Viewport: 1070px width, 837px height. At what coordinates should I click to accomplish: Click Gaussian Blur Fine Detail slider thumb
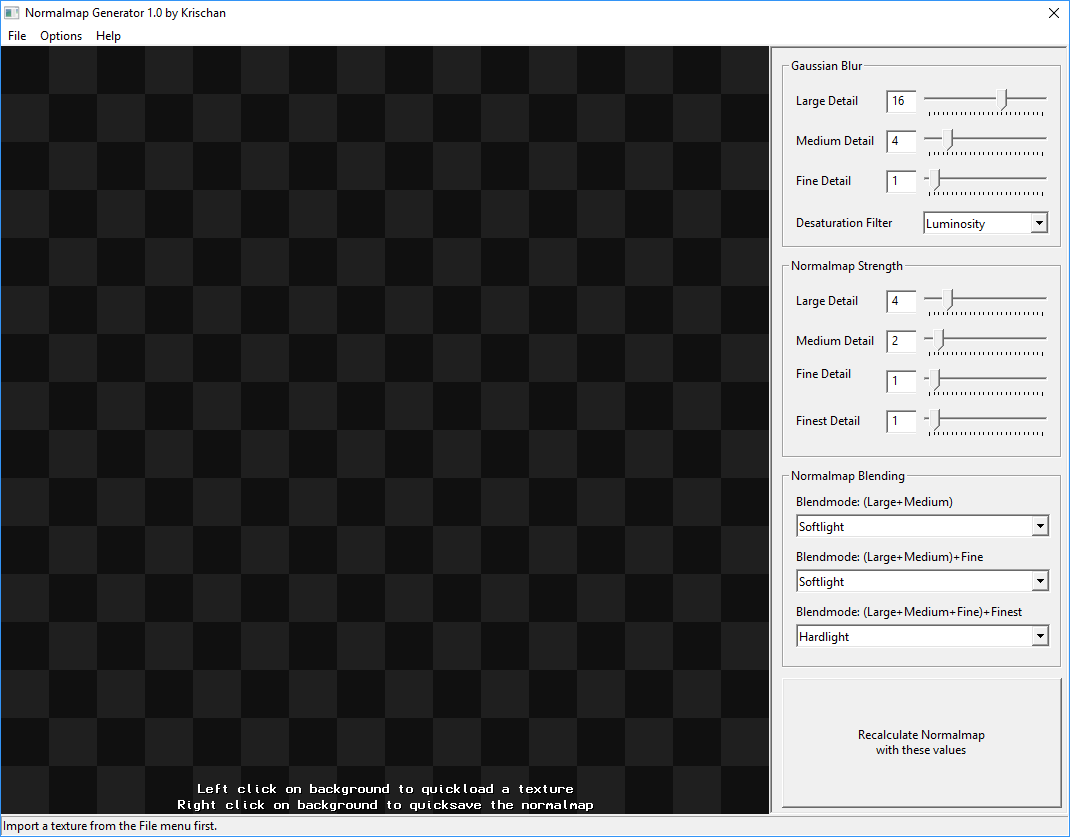coord(934,180)
